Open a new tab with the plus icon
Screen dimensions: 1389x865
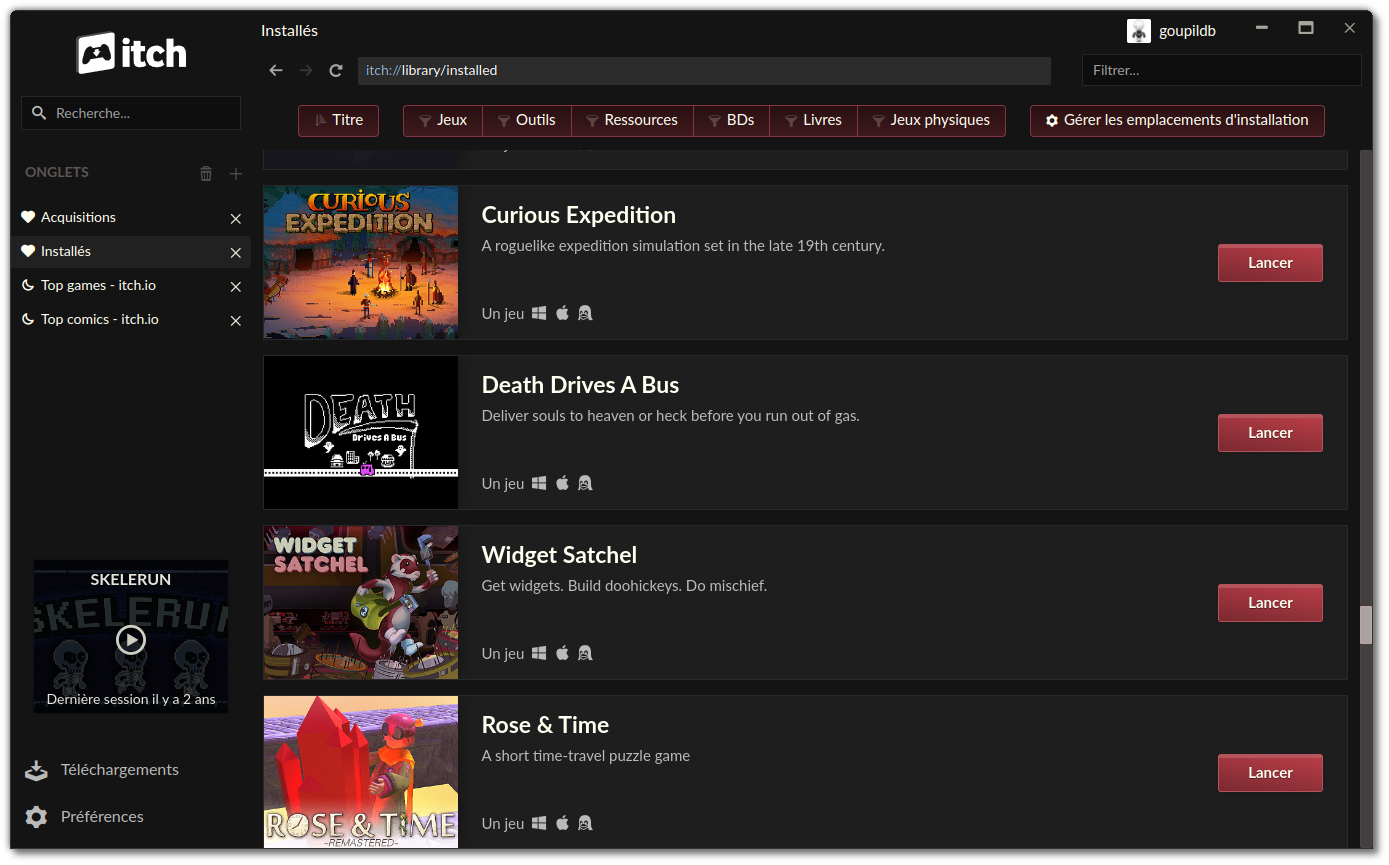[x=235, y=172]
